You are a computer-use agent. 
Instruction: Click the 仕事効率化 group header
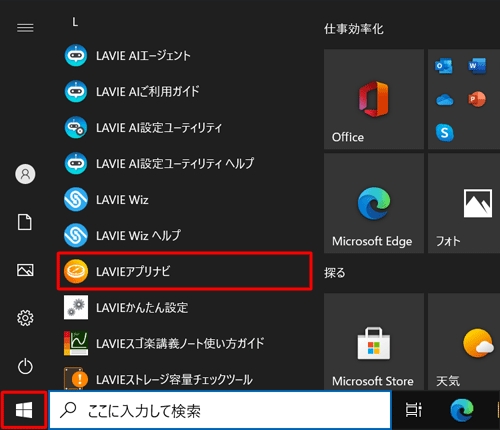[x=354, y=29]
